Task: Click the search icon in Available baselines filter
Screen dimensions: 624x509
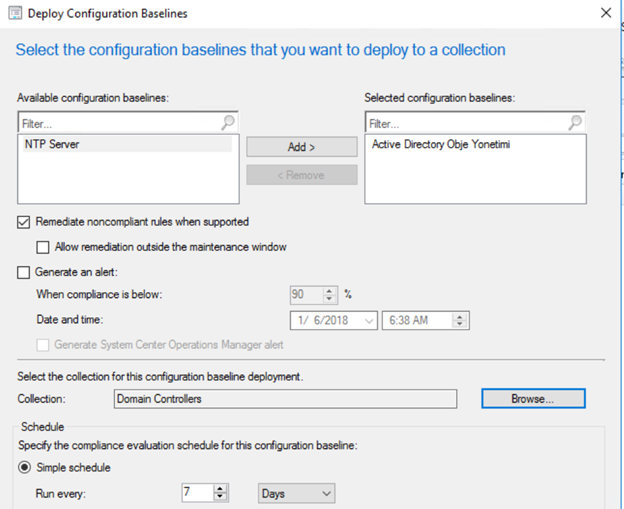Action: click(x=228, y=122)
